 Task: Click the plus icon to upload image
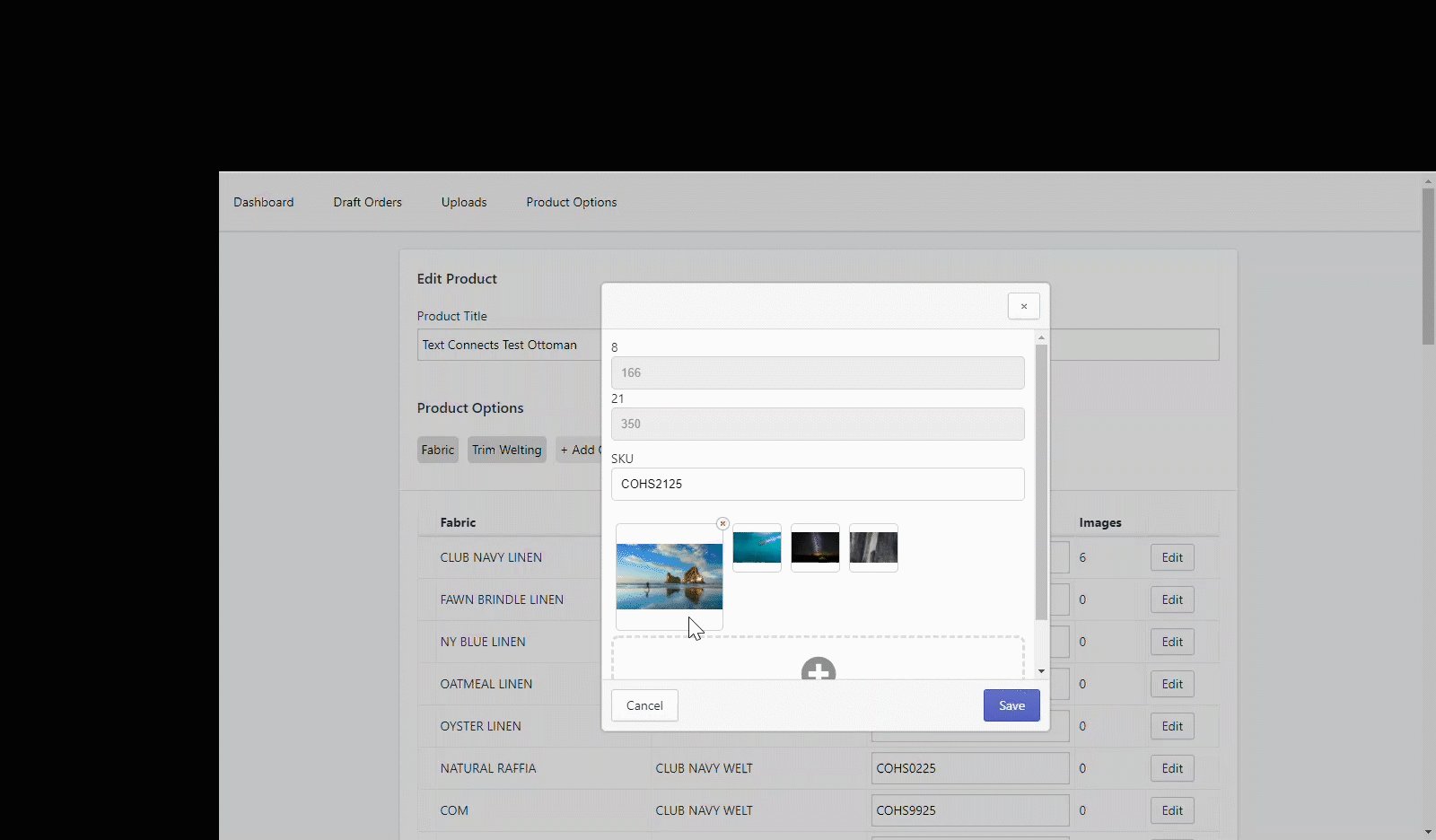pos(818,669)
